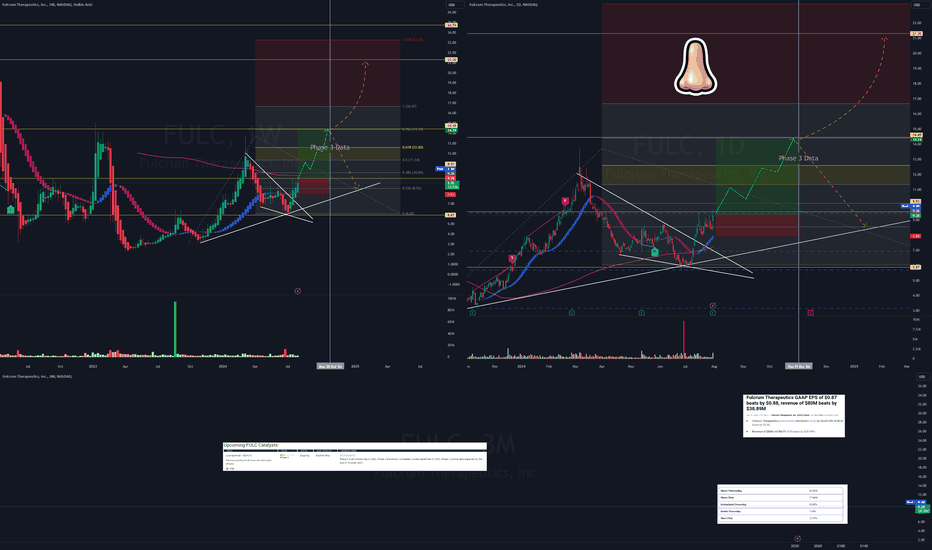The image size is (932, 550).
Task: Click the 3M chart title 'Fulcrum Therapeutics, Inc., 3M'
Action: pos(37,376)
